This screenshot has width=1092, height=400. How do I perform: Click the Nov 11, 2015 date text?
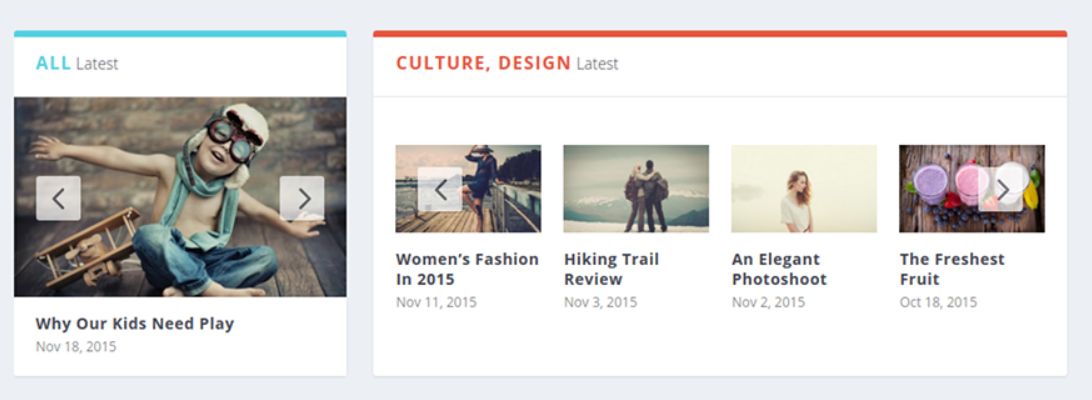(436, 302)
